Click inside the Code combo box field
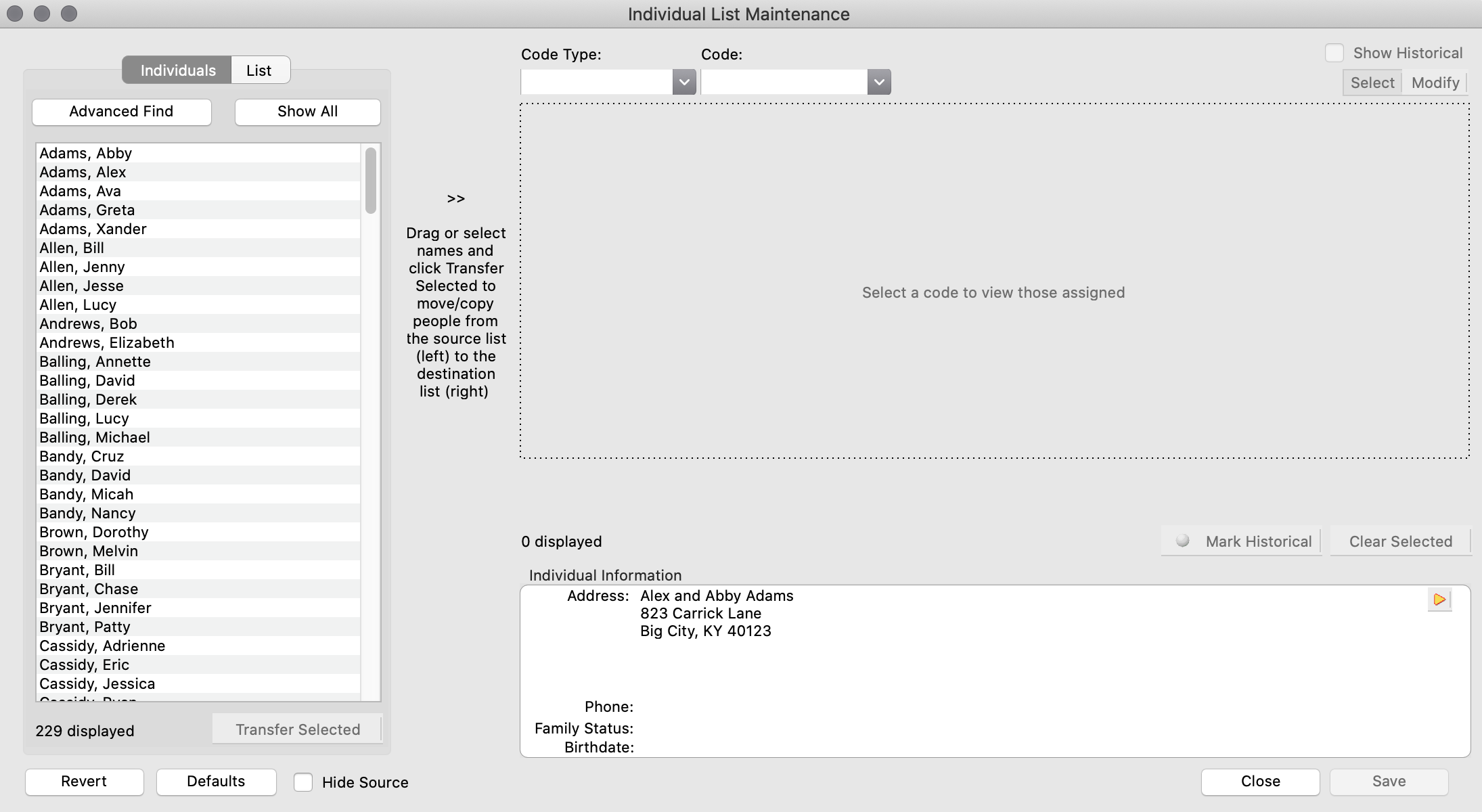Screen dimensions: 1482x812 tap(785, 83)
